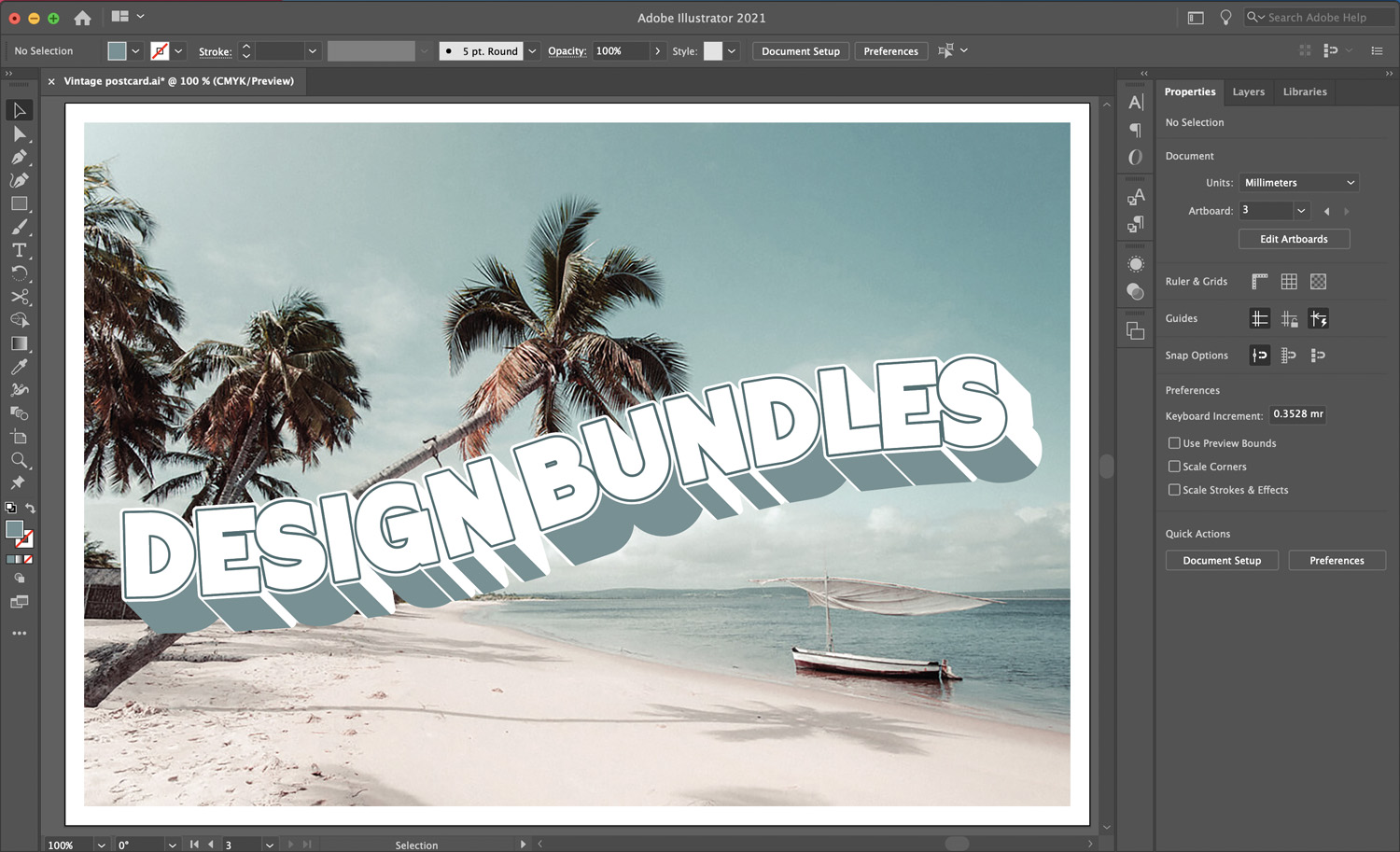This screenshot has width=1400, height=852.
Task: Click Search Adobe Help field
Action: (1319, 18)
